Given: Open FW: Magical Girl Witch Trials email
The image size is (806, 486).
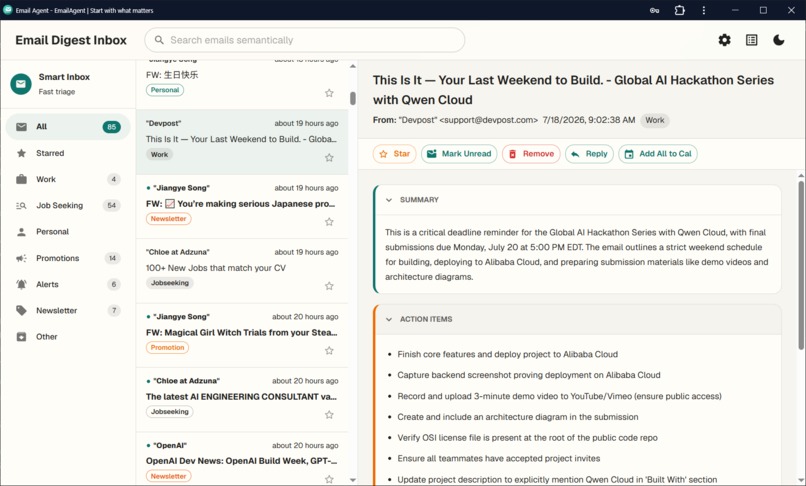Looking at the screenshot, I should [242, 335].
